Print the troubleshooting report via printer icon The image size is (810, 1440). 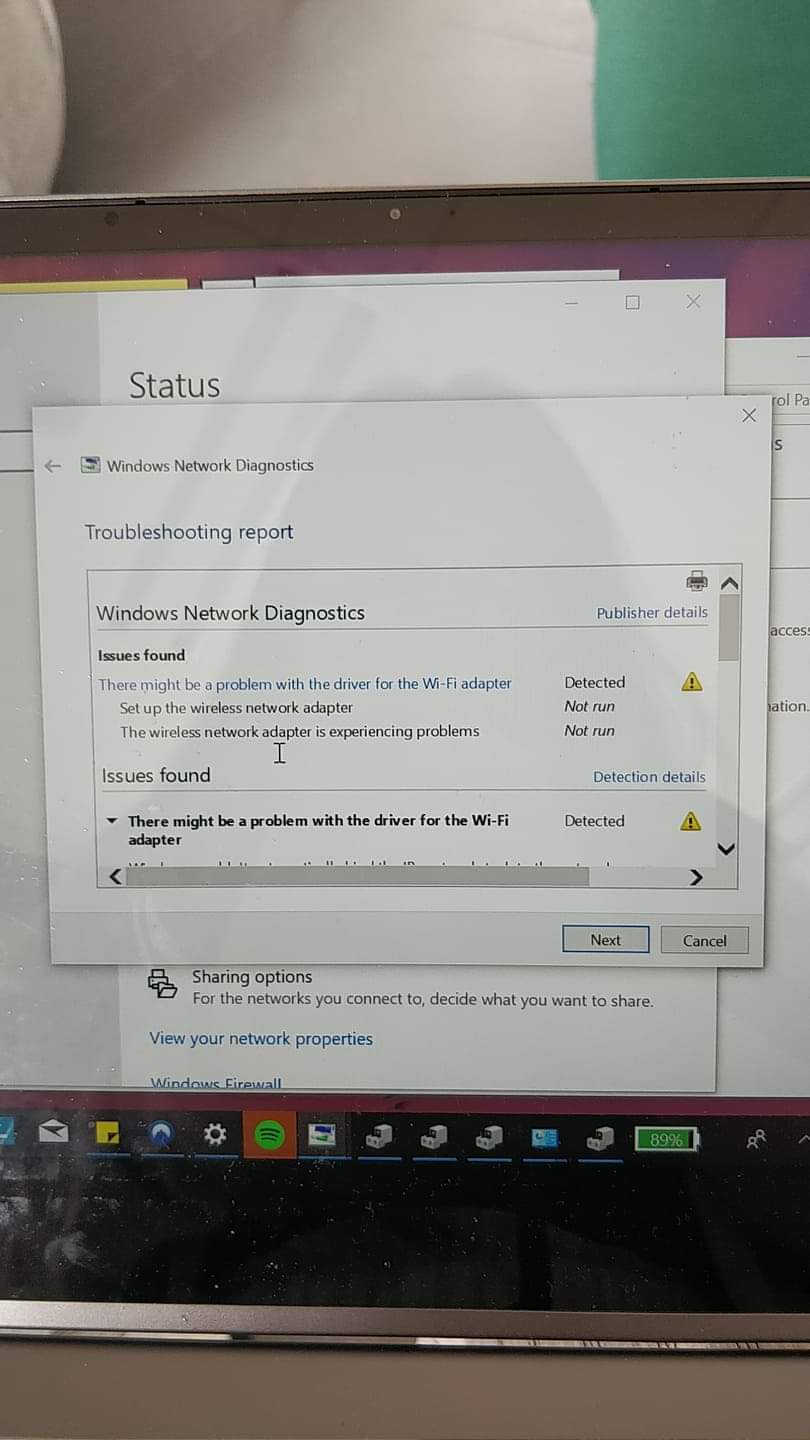[697, 581]
